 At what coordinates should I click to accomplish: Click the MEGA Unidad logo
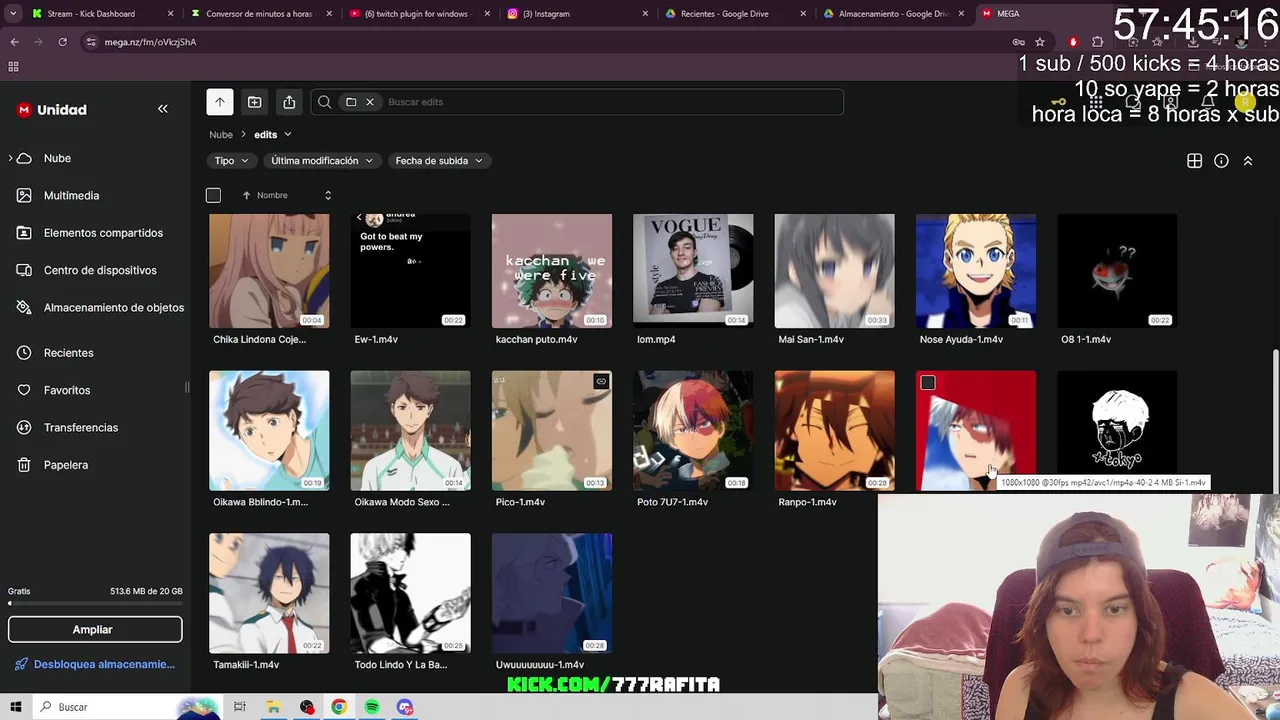coord(52,110)
